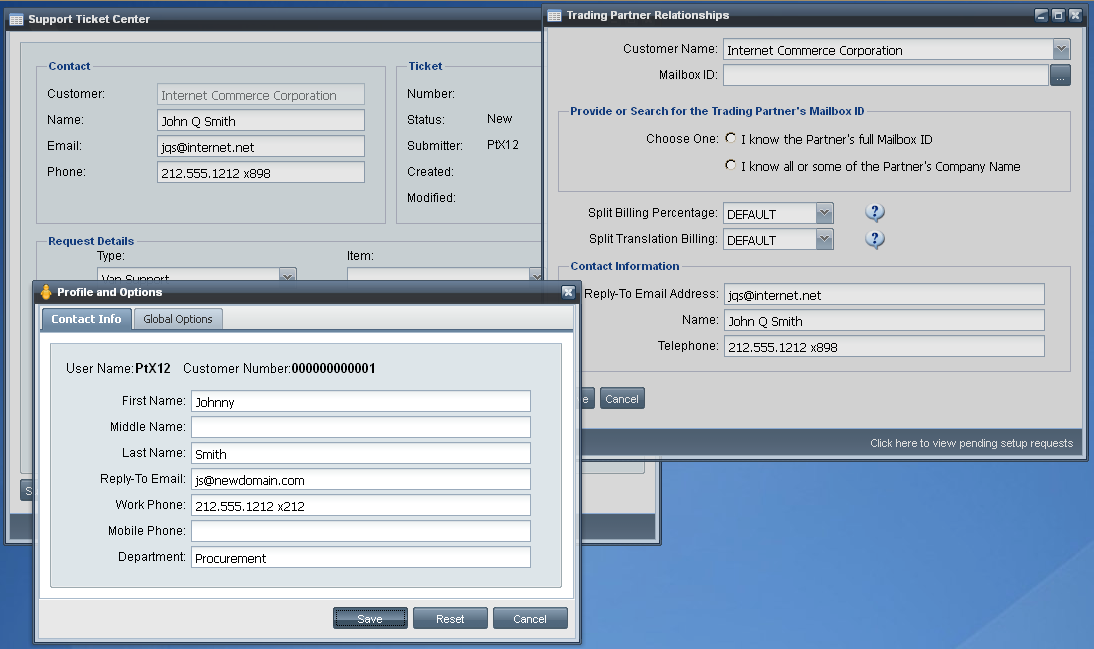The height and width of the screenshot is (649, 1094).
Task: Click the empty Mobile Phone field
Action: pyautogui.click(x=361, y=531)
